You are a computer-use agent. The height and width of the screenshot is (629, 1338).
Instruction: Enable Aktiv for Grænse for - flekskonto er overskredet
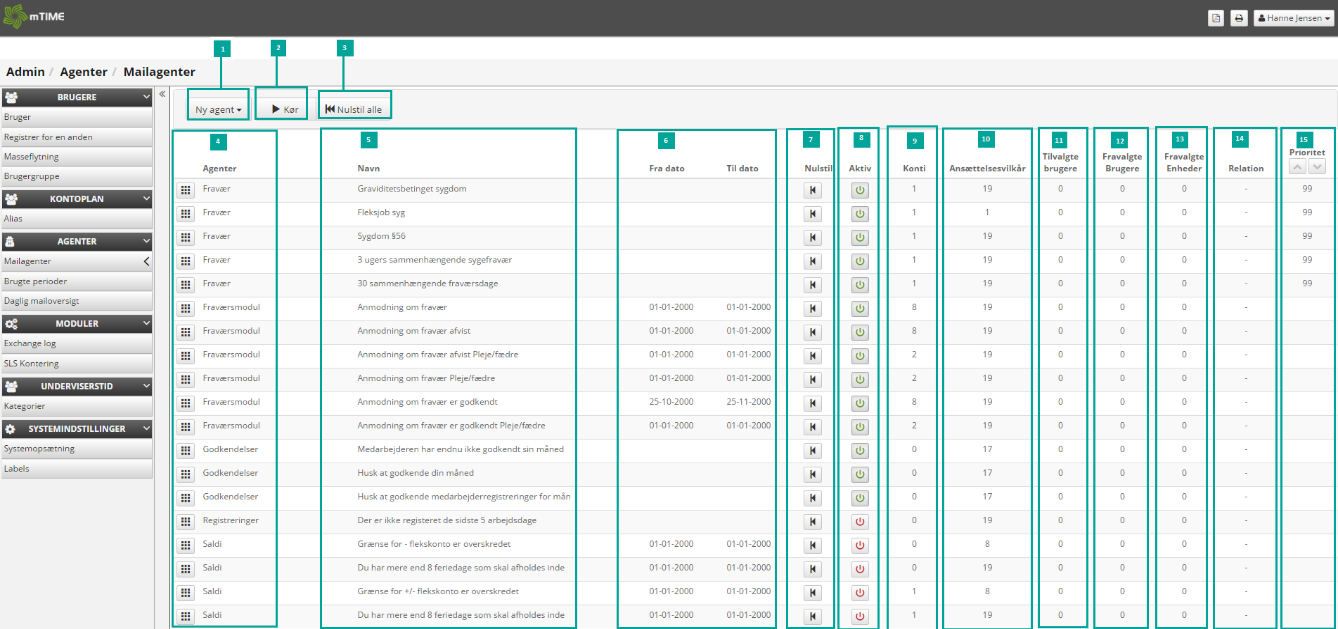(859, 545)
